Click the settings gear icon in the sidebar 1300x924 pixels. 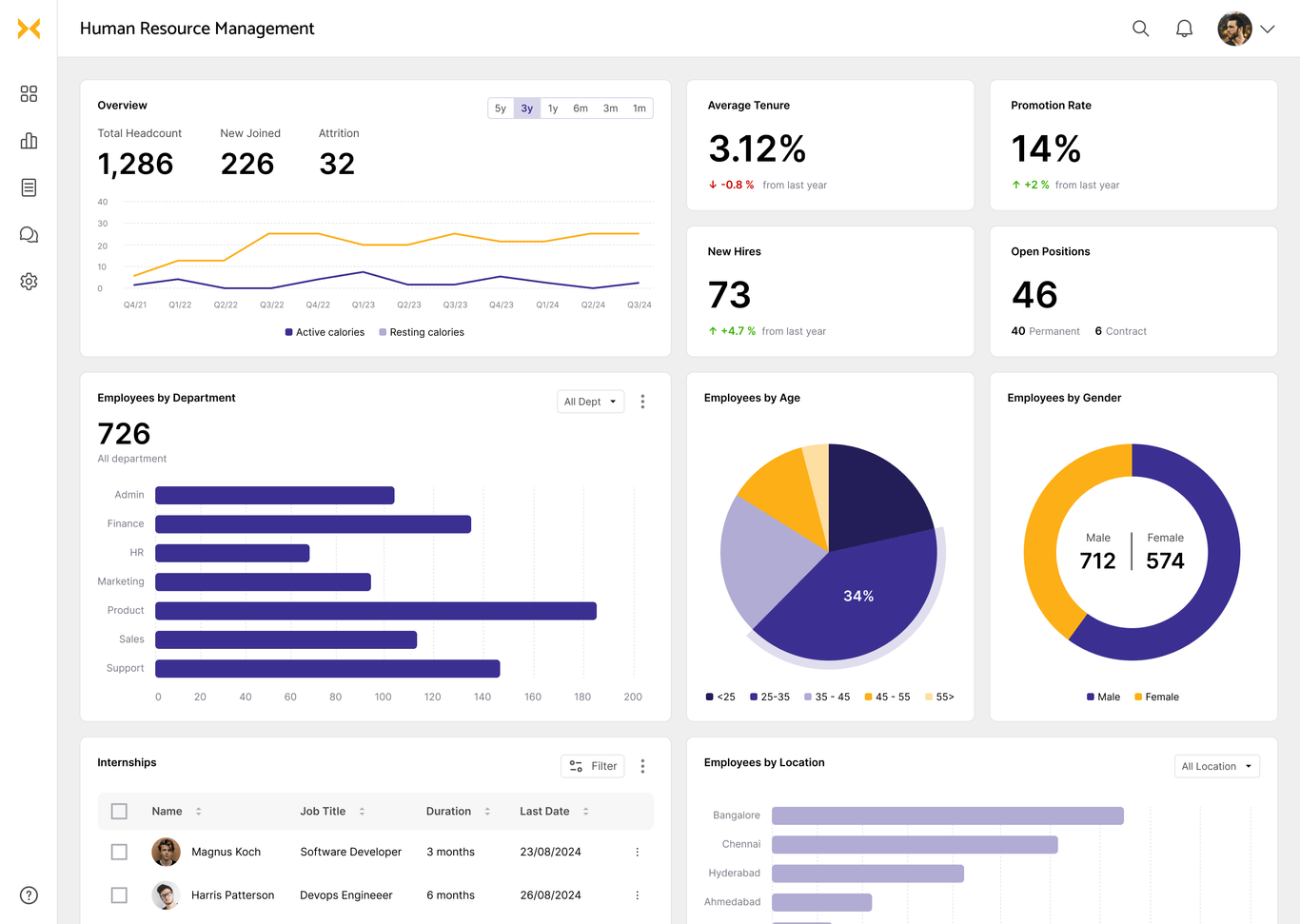(x=29, y=281)
